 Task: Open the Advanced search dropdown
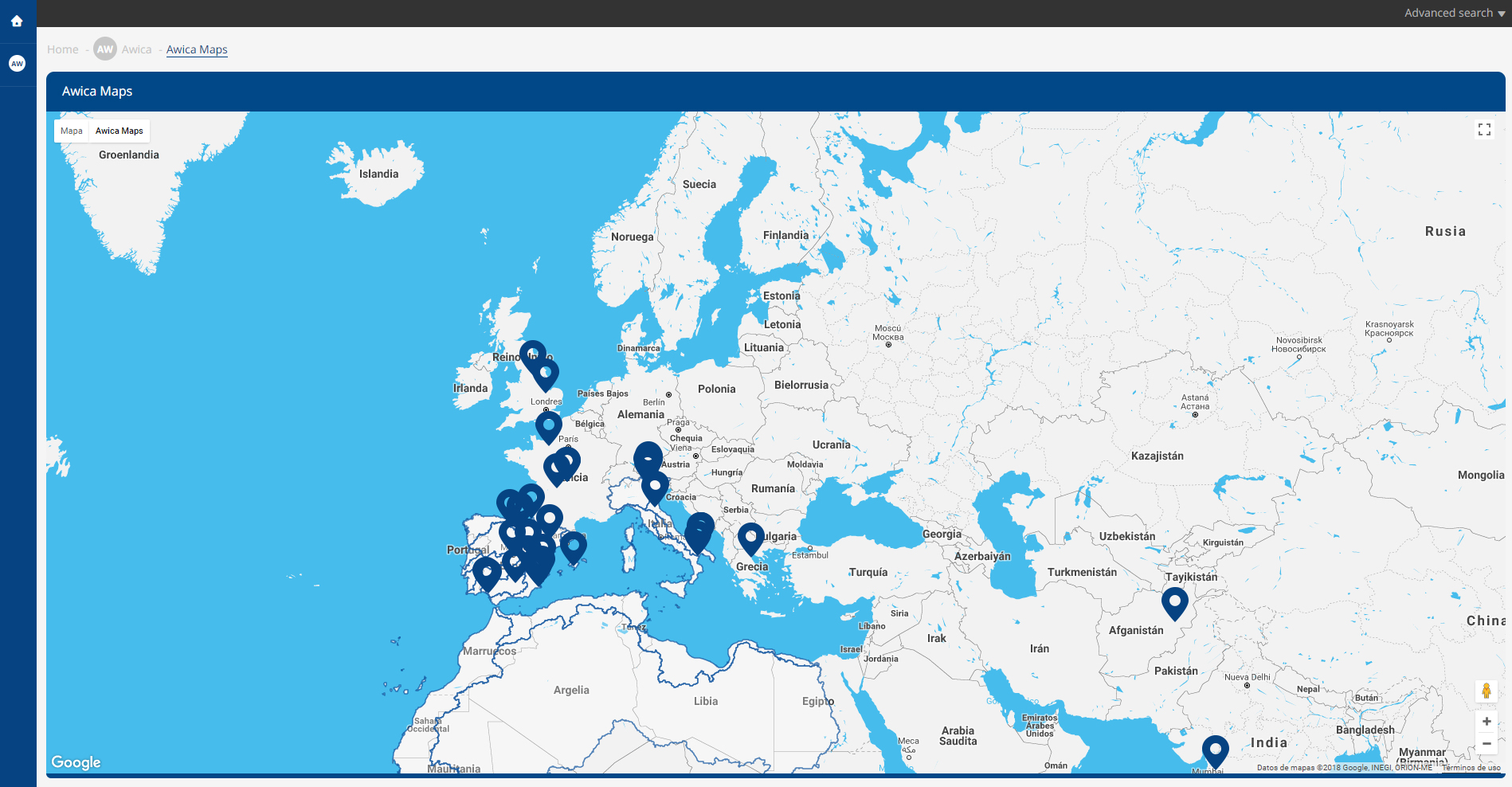pyautogui.click(x=1454, y=13)
